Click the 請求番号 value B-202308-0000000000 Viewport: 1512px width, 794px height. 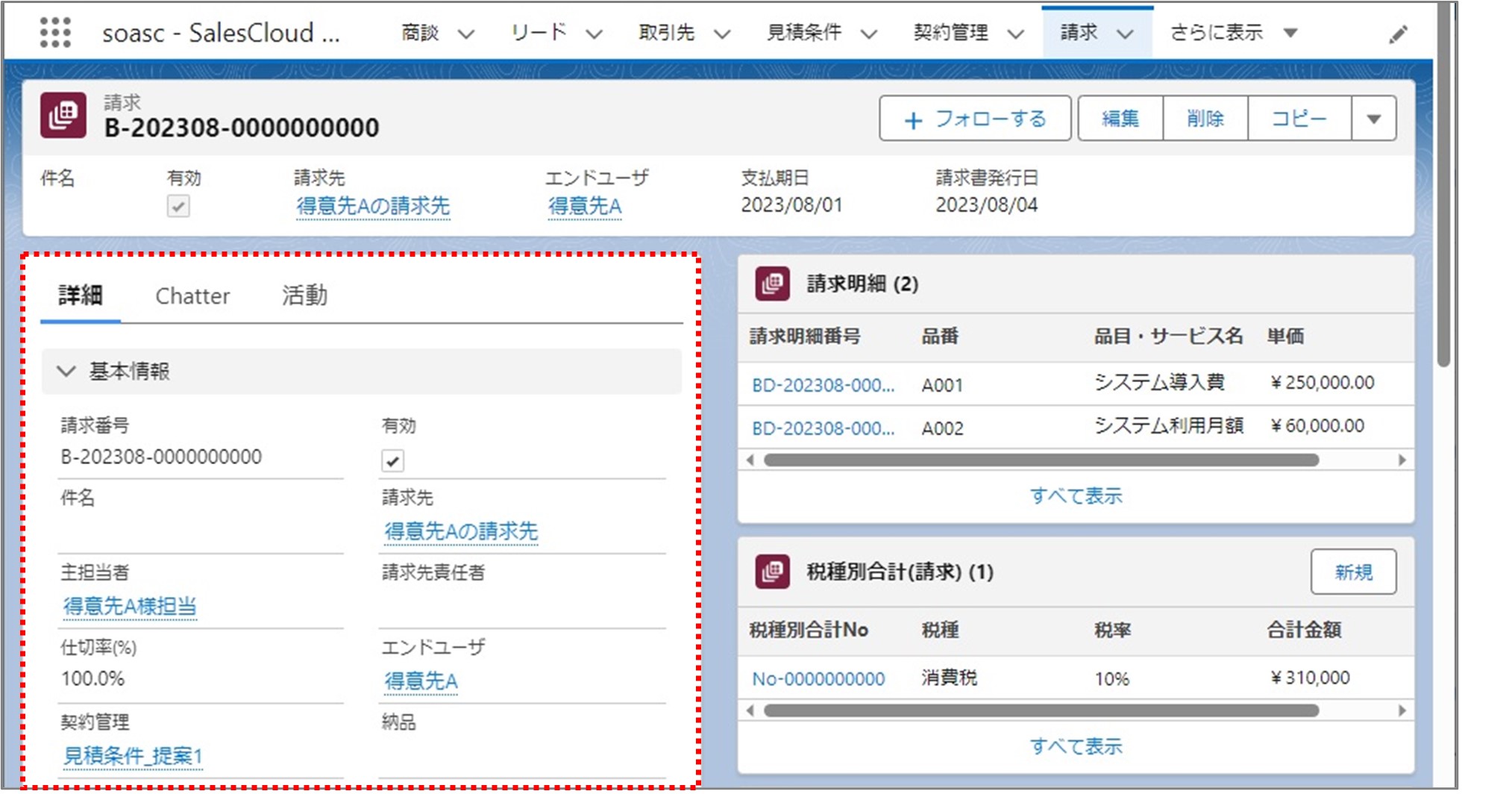tap(161, 457)
